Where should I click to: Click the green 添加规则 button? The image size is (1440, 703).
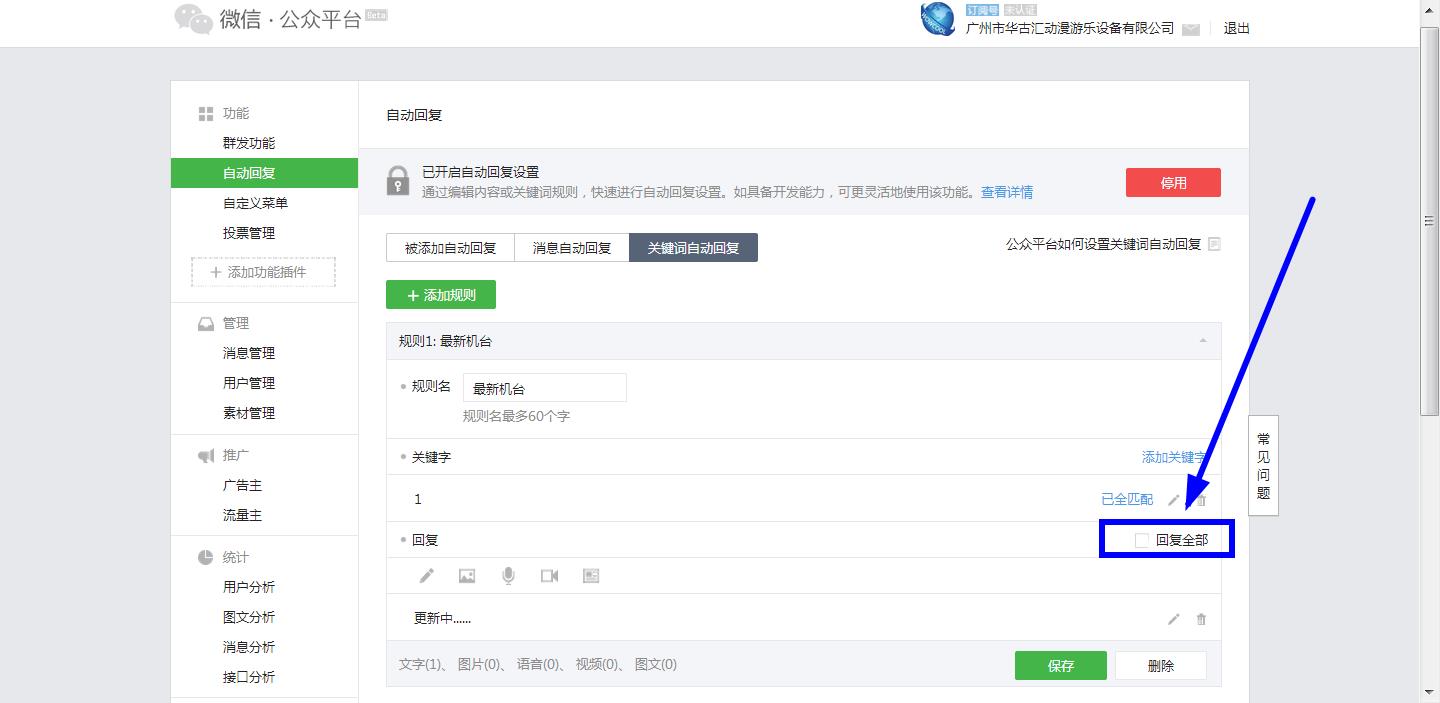click(441, 294)
